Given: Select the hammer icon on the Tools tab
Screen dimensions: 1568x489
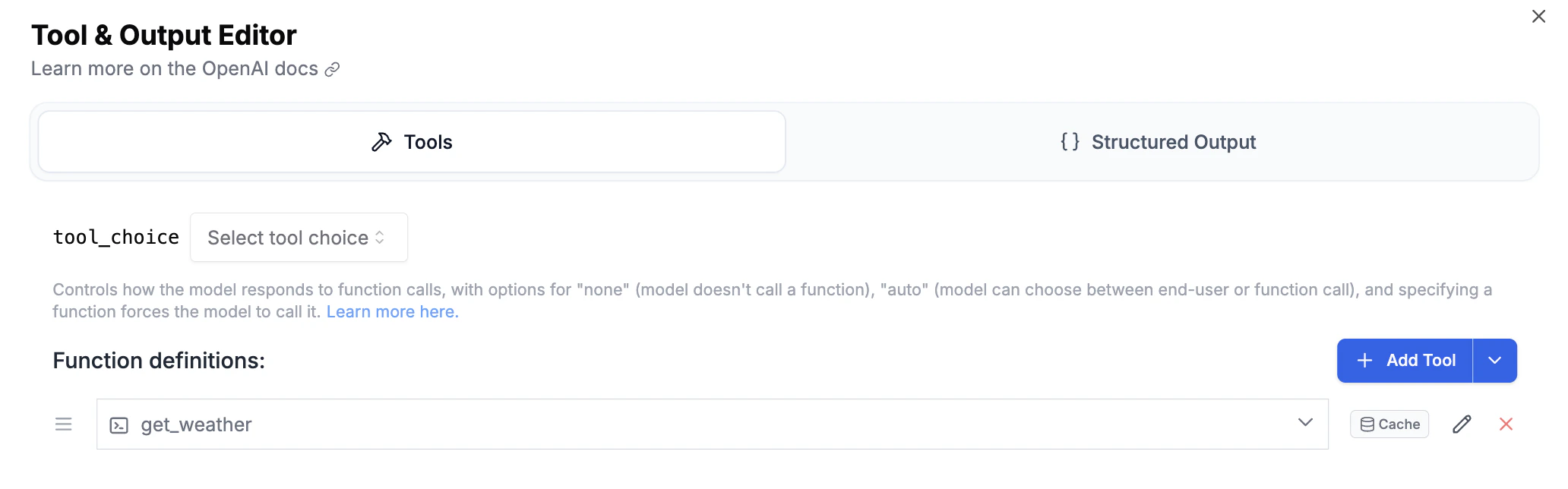Looking at the screenshot, I should (x=382, y=141).
